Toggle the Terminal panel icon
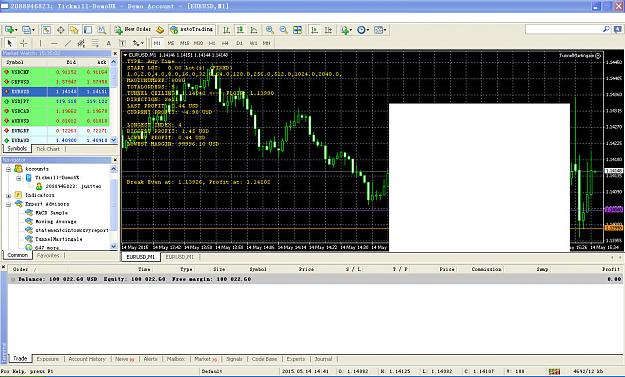The width and height of the screenshot is (625, 377). [88, 30]
